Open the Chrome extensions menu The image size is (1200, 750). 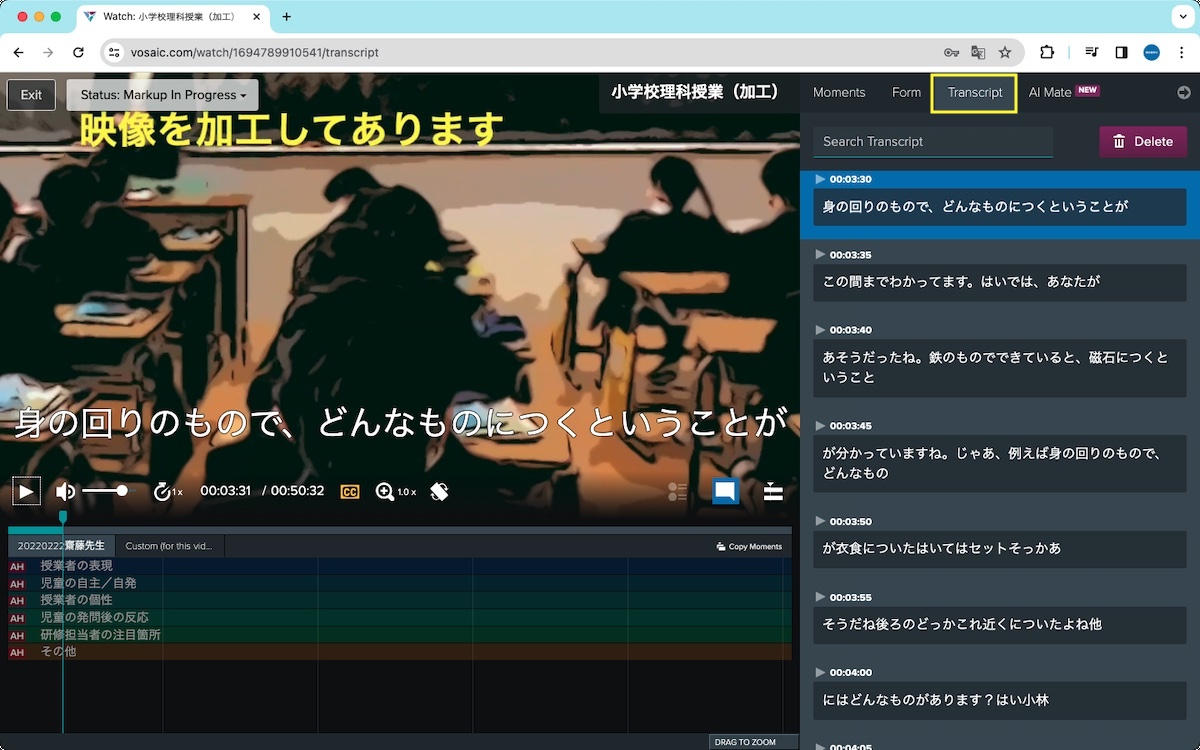click(x=1049, y=52)
